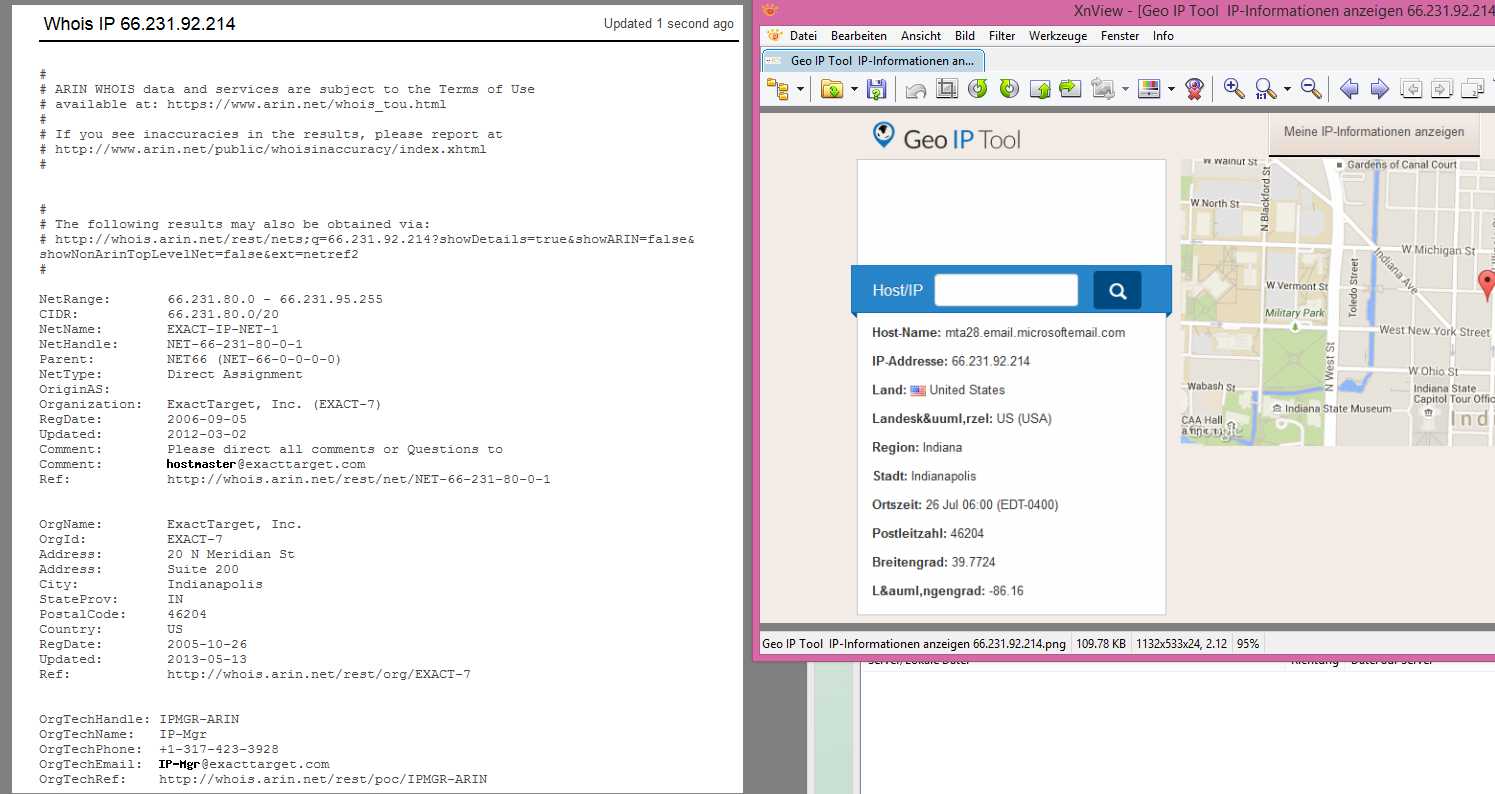Go to previous file with left arrow

(1349, 89)
